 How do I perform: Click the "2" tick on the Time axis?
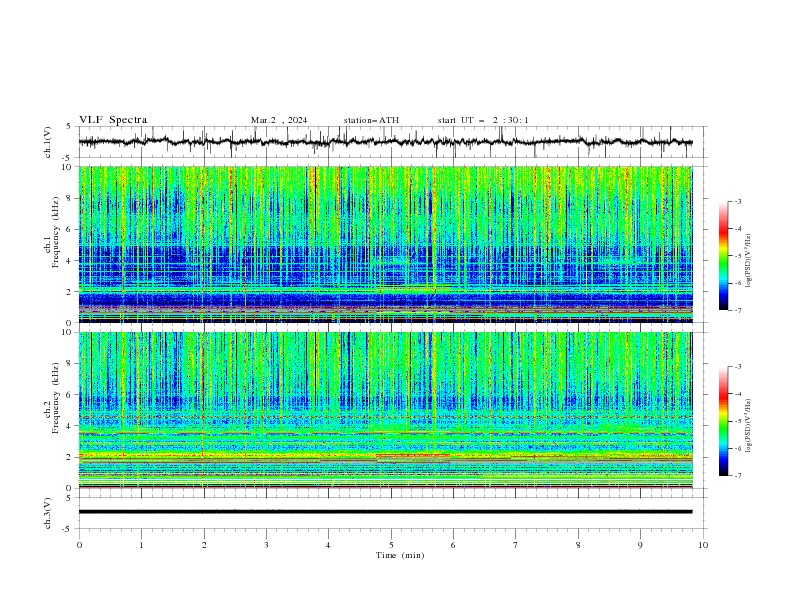pyautogui.click(x=204, y=545)
